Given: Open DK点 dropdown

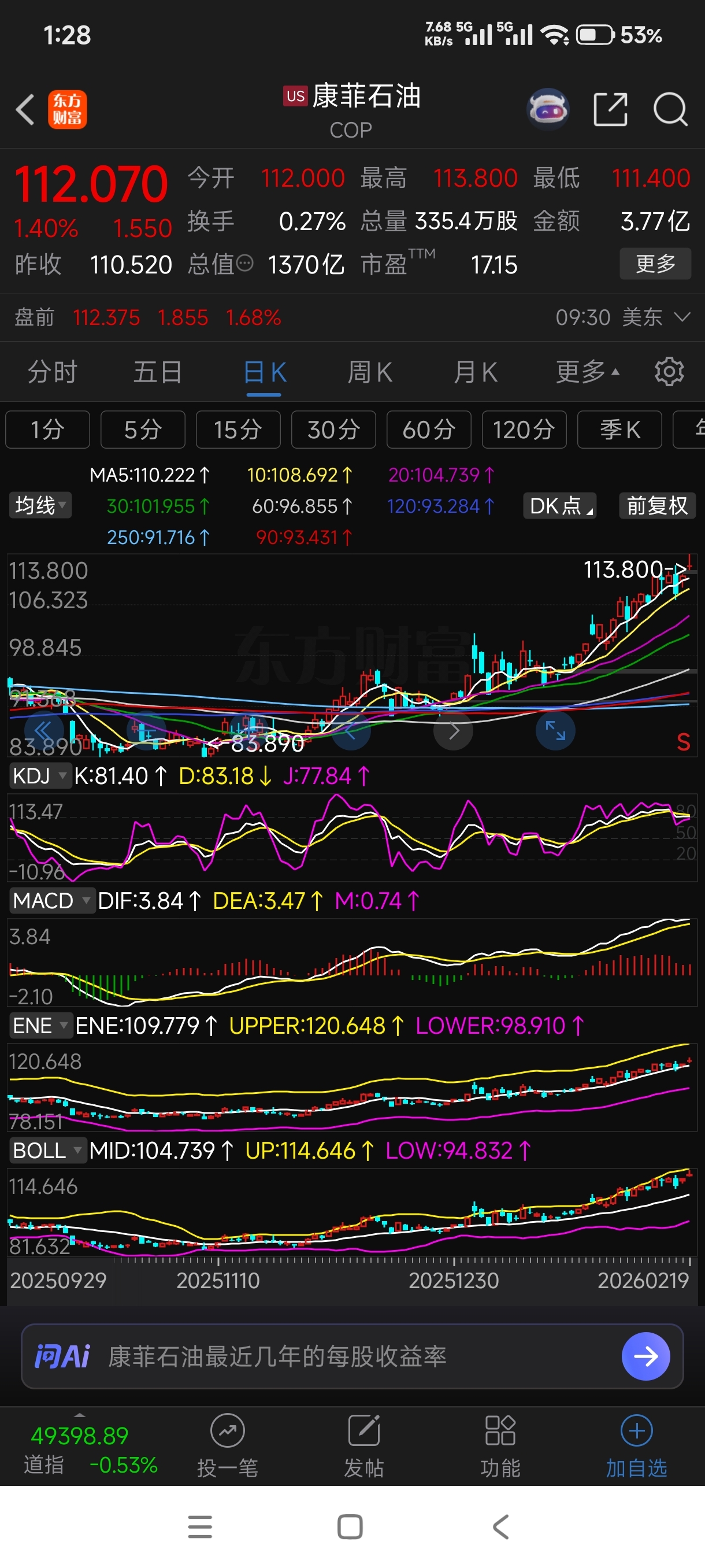Looking at the screenshot, I should pyautogui.click(x=559, y=506).
